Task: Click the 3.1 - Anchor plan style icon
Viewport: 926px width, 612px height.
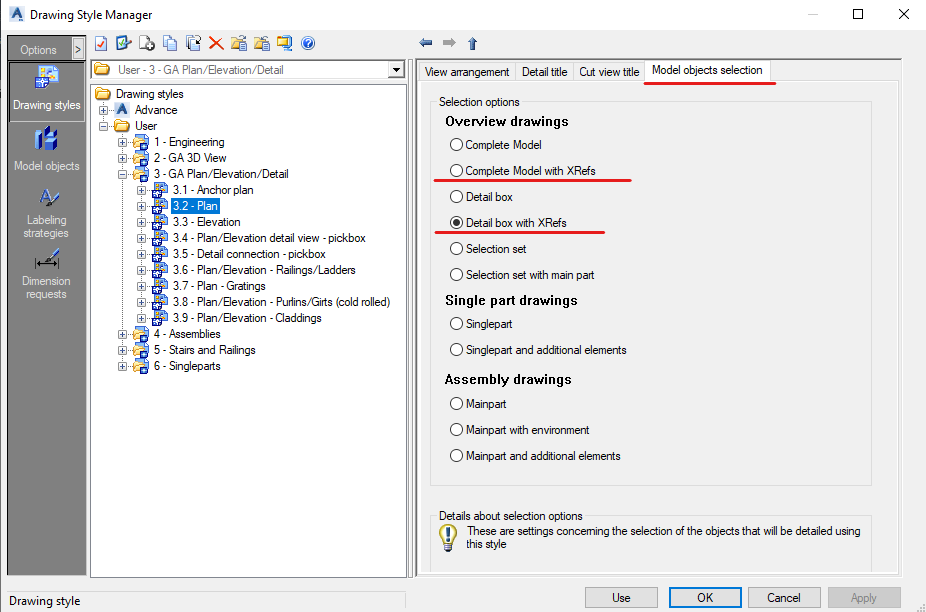Action: click(x=160, y=190)
